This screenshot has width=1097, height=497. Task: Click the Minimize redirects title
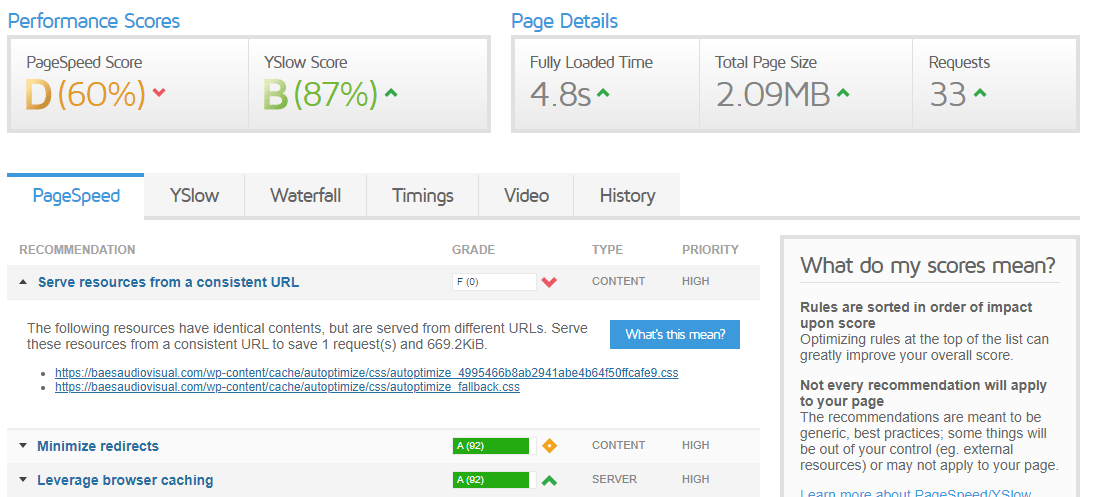[98, 446]
